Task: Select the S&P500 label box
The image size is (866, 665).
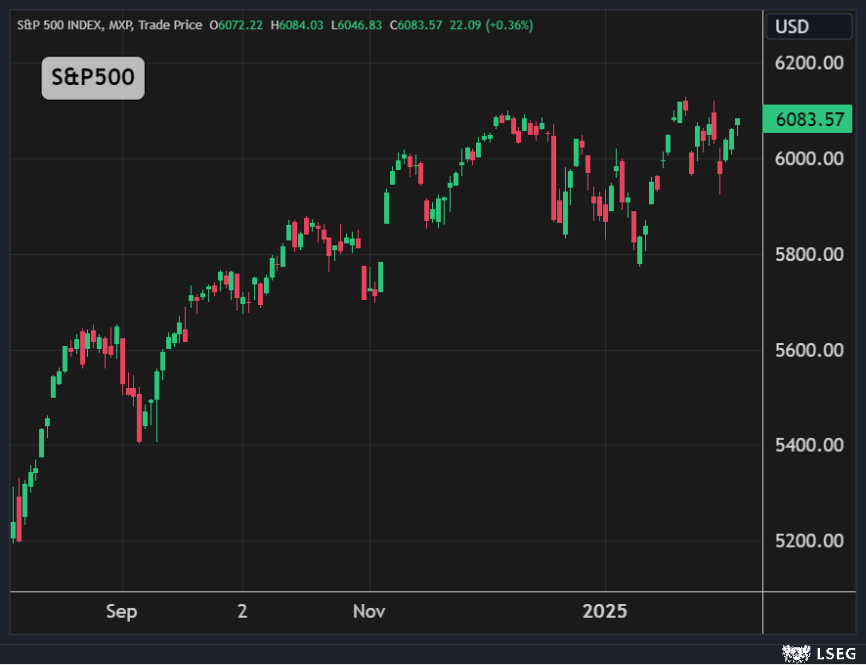Action: point(93,78)
